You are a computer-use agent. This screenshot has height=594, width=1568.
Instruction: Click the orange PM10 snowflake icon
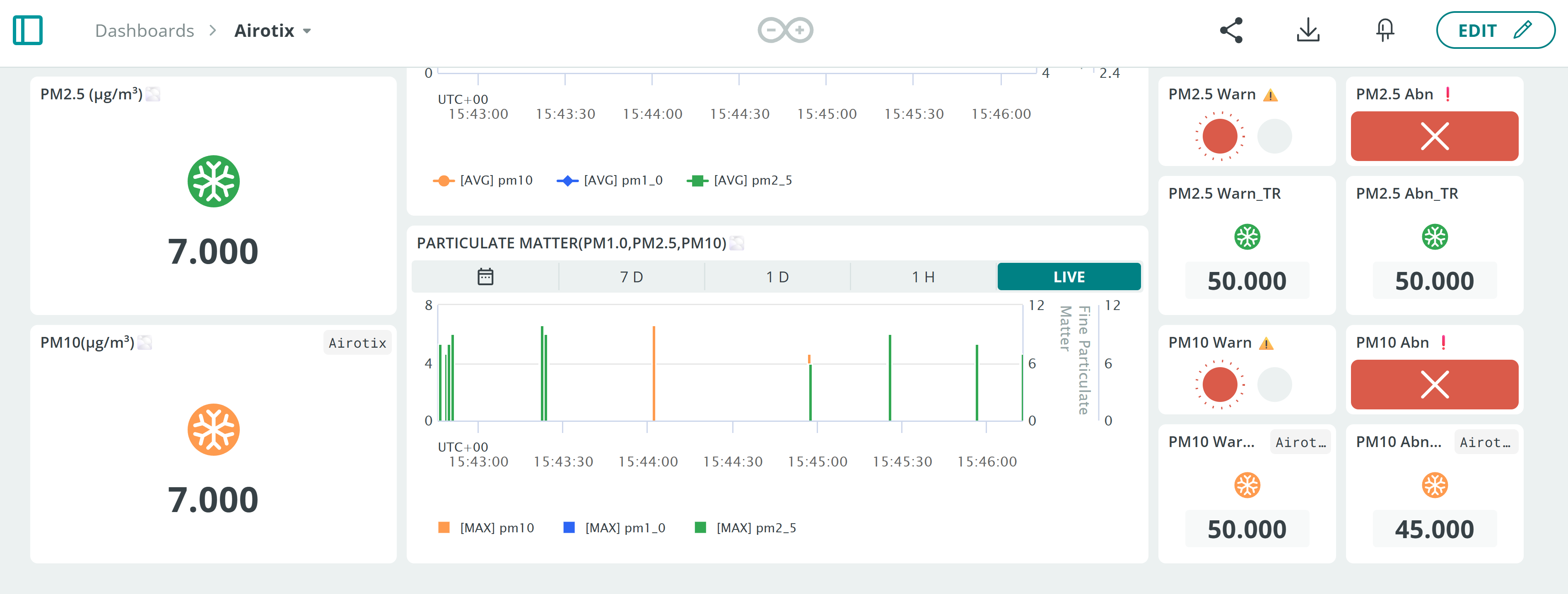tap(213, 430)
